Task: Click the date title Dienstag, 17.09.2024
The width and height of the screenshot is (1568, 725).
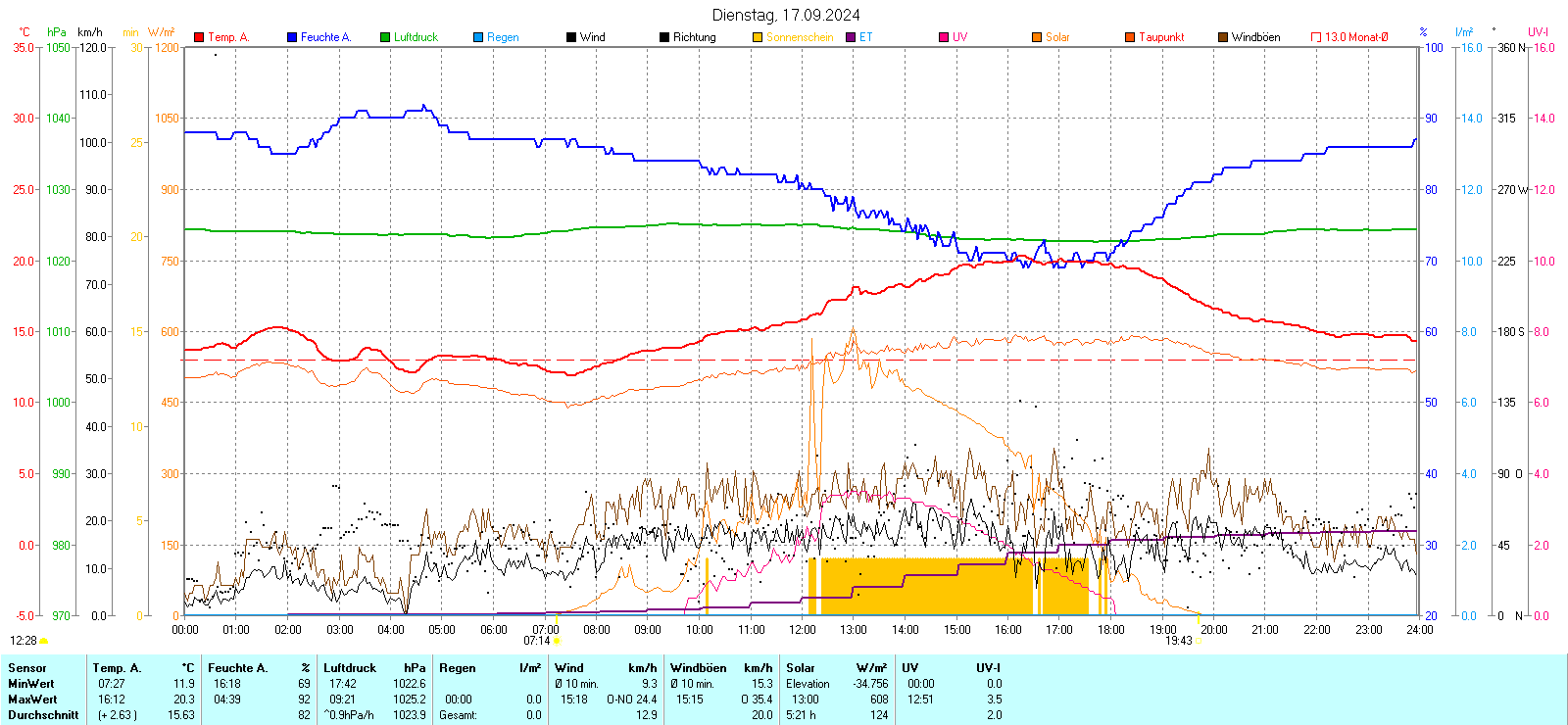Action: (x=785, y=15)
